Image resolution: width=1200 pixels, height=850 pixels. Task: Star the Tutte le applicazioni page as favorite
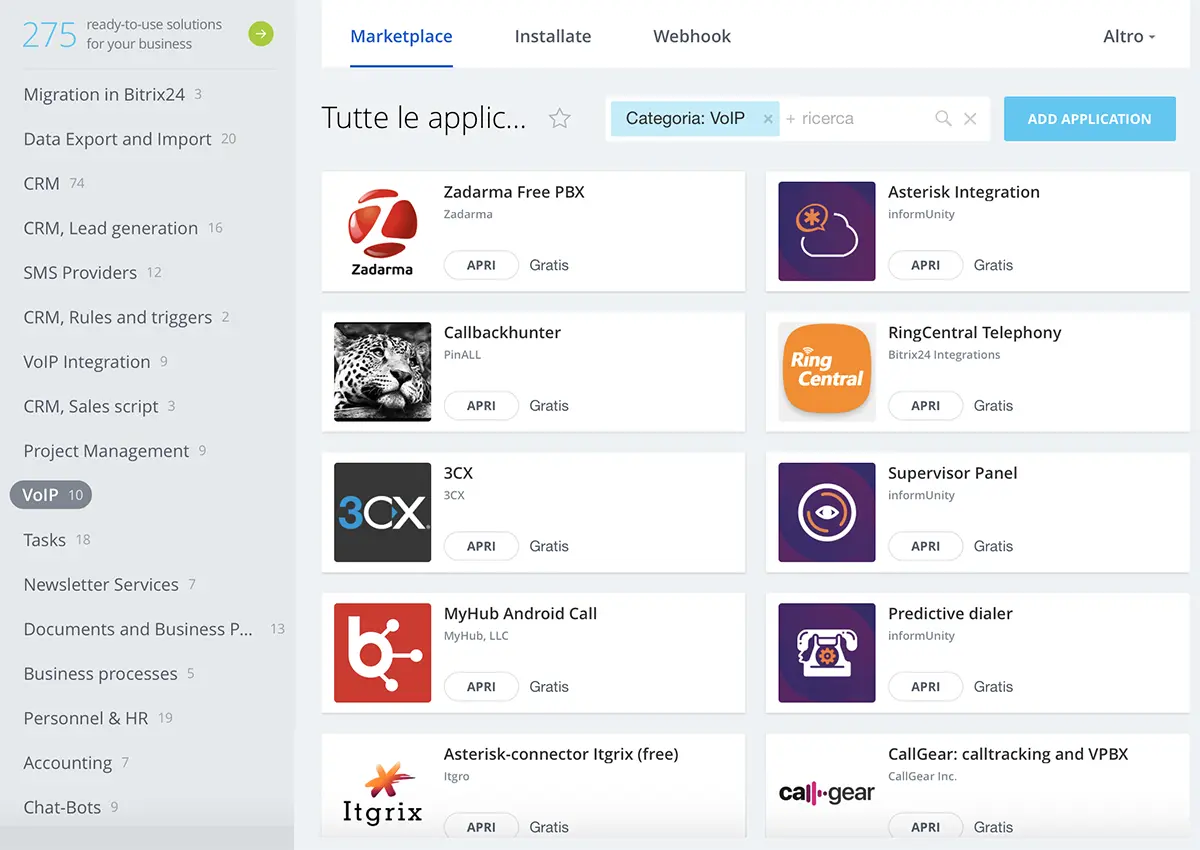pos(560,119)
